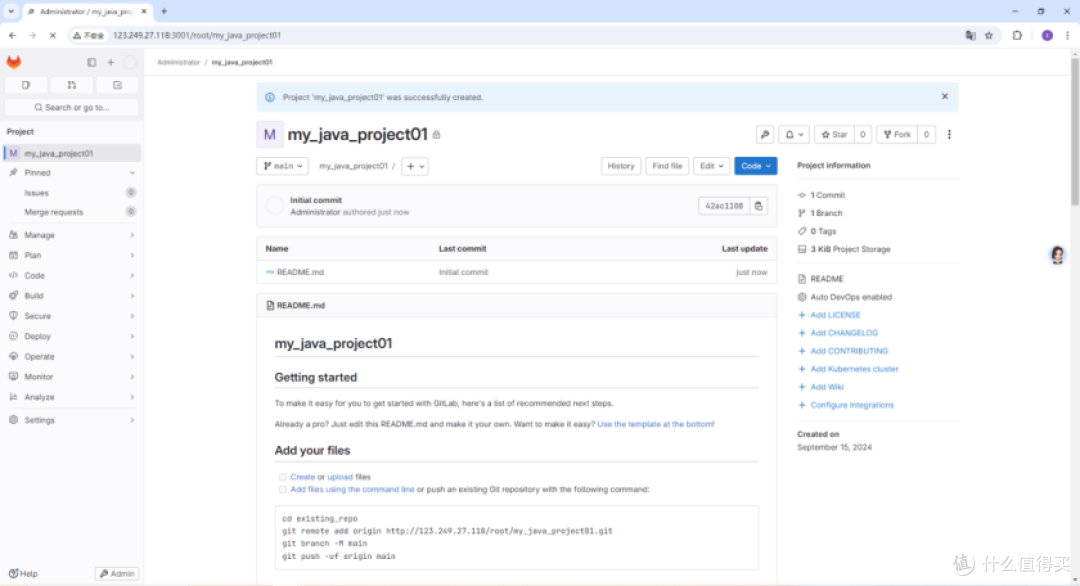Viewport: 1080px width, 586px height.
Task: Open the browser tab search dropdown
Action: point(11,11)
